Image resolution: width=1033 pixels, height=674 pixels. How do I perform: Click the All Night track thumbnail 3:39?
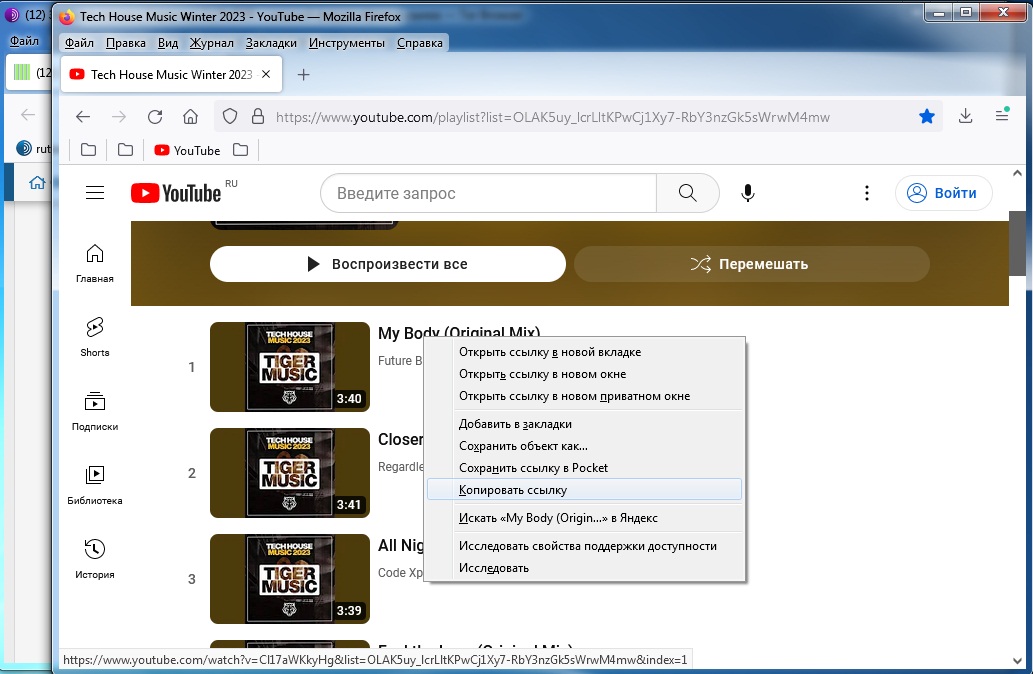tap(290, 579)
